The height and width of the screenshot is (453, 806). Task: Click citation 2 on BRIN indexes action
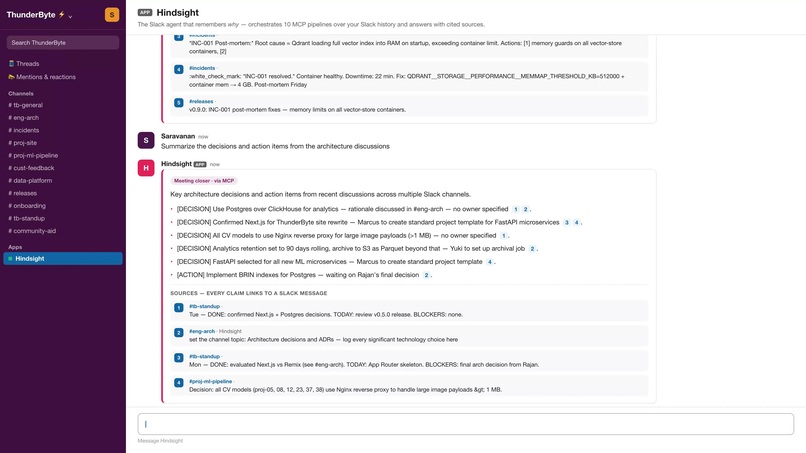tap(426, 275)
